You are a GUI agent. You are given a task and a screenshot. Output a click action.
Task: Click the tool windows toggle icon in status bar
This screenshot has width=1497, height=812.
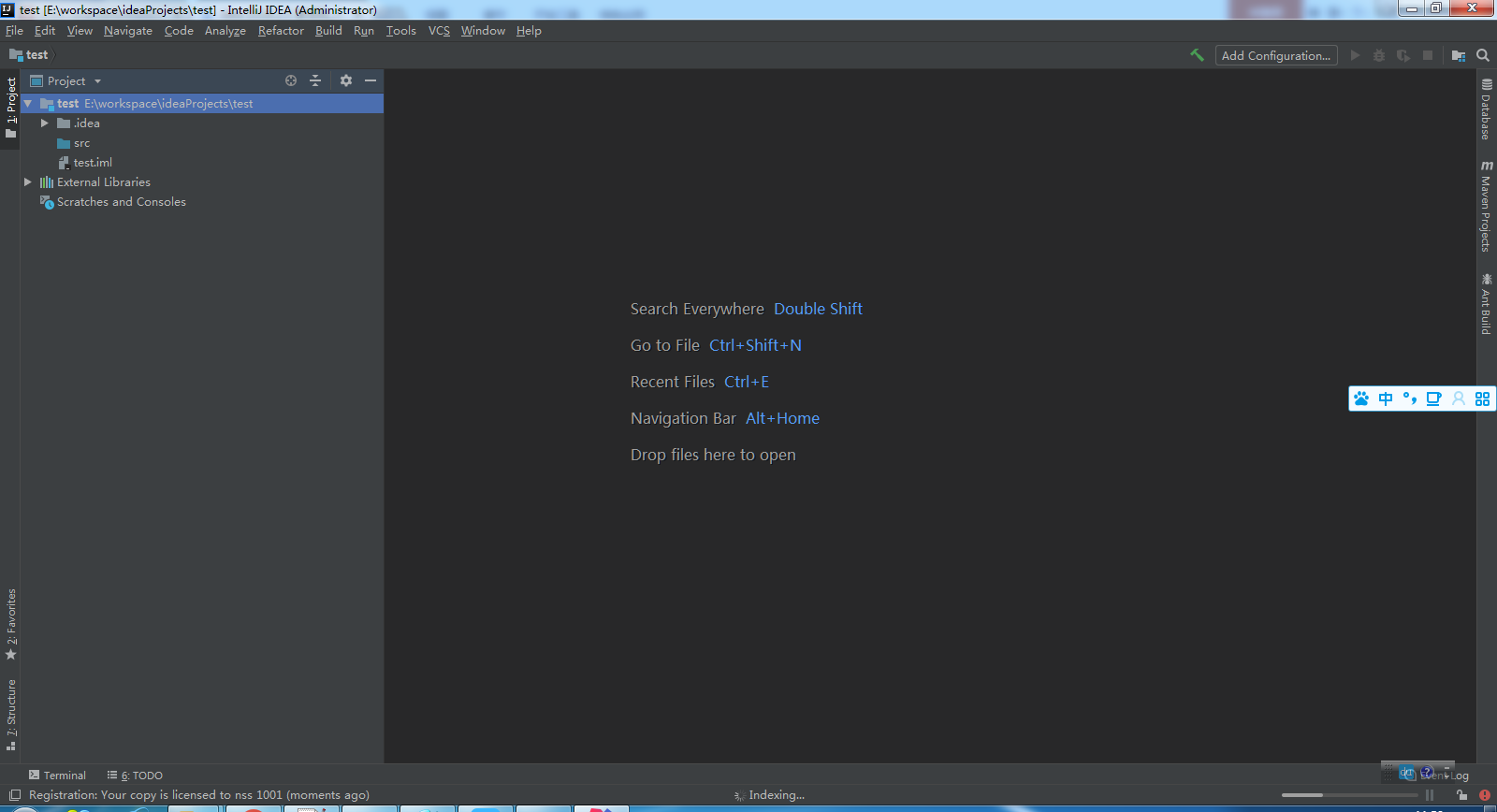tap(14, 795)
